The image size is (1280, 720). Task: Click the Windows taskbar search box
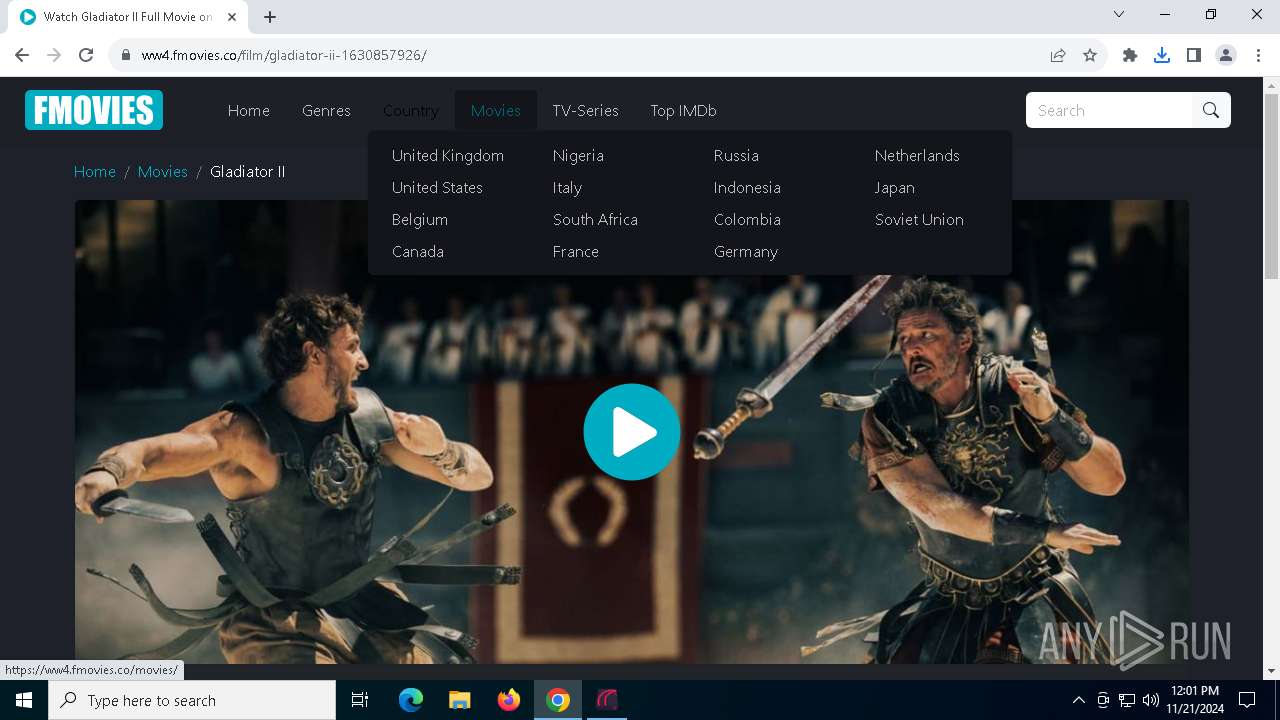click(192, 700)
